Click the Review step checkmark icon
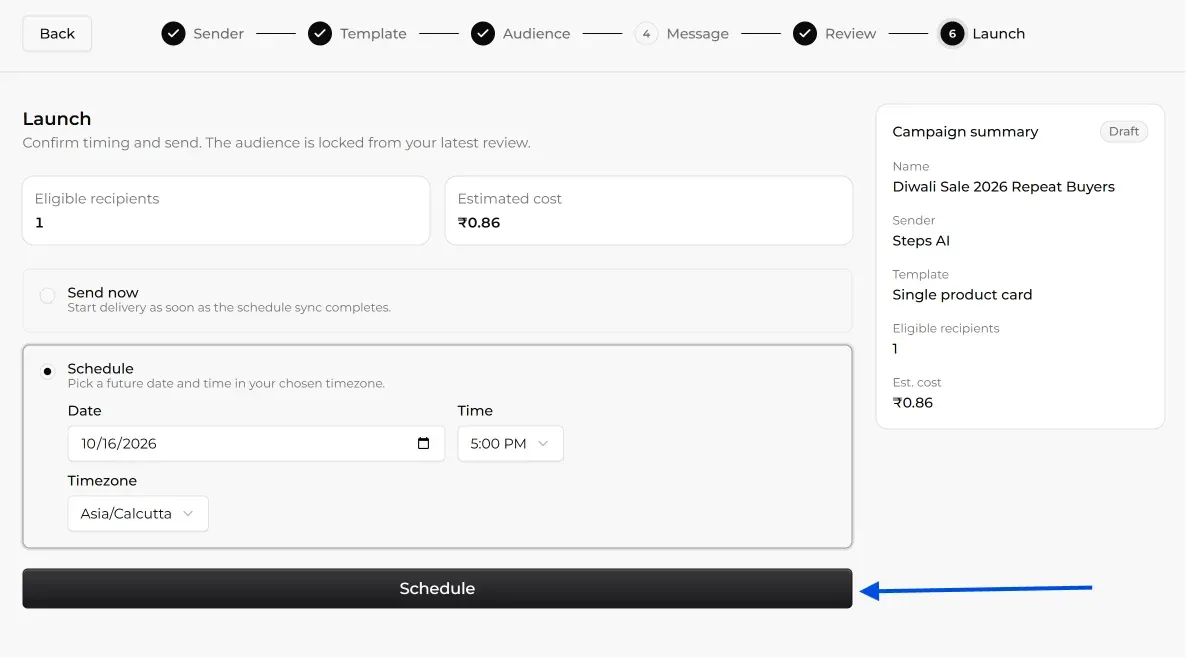Screen dimensions: 1186x658 point(805,34)
